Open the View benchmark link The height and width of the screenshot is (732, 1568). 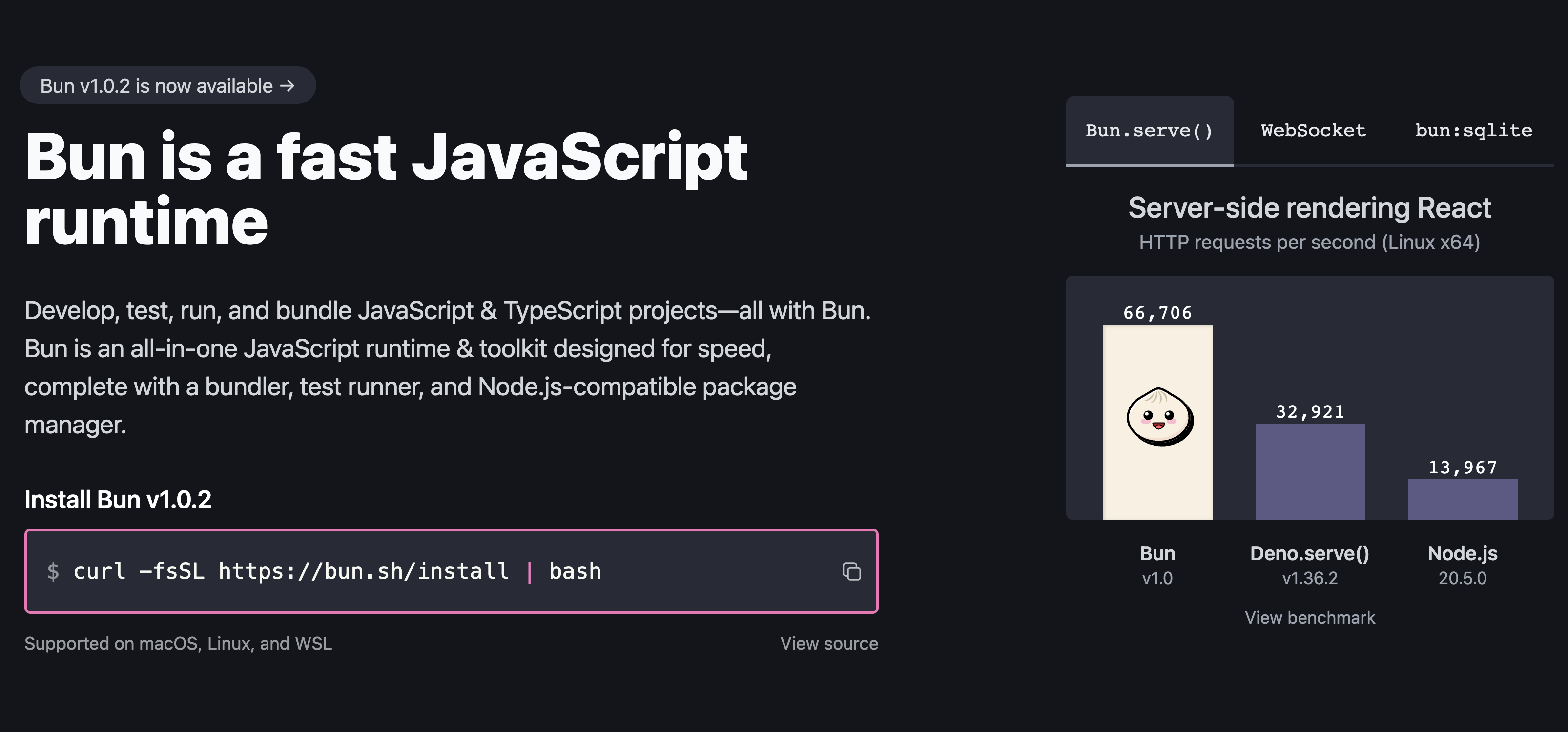[1309, 618]
